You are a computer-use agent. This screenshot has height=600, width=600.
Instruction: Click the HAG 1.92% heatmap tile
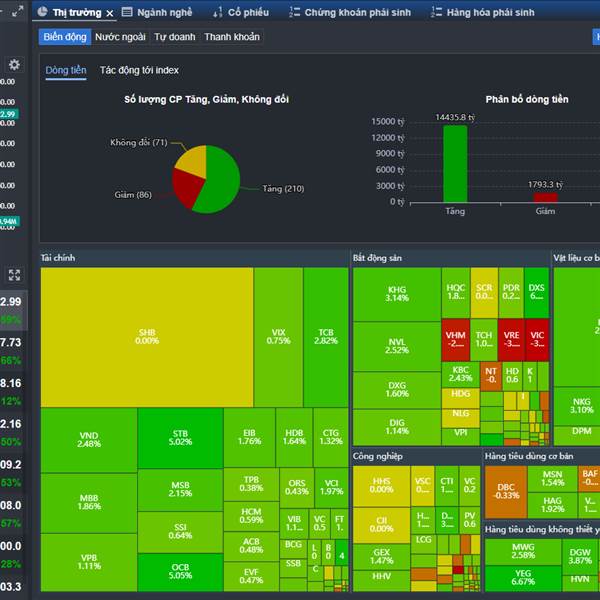click(x=553, y=505)
